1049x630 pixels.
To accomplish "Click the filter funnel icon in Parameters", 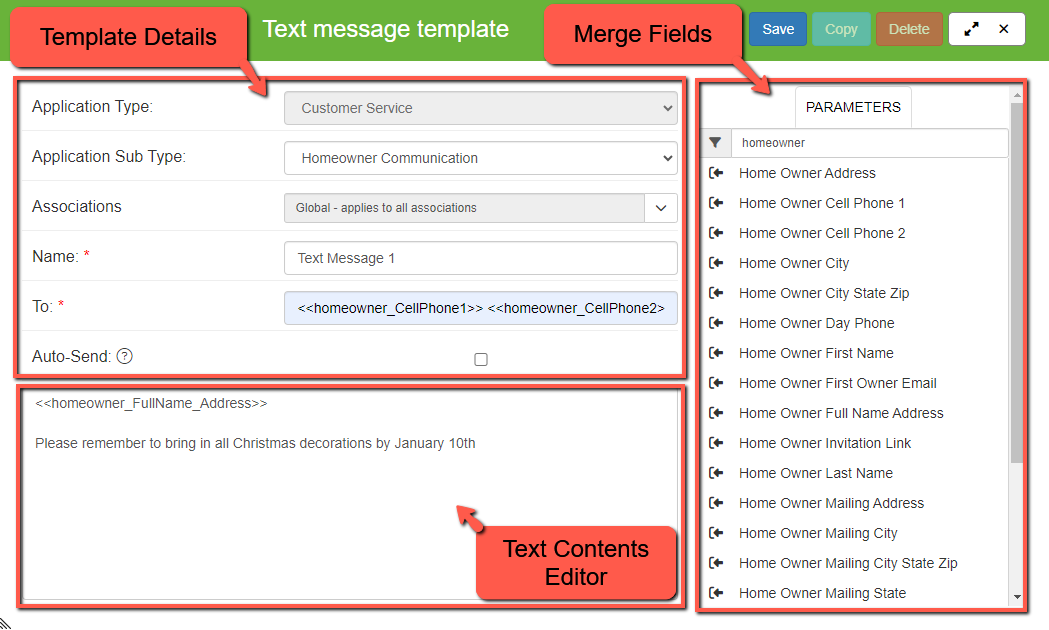I will click(715, 143).
